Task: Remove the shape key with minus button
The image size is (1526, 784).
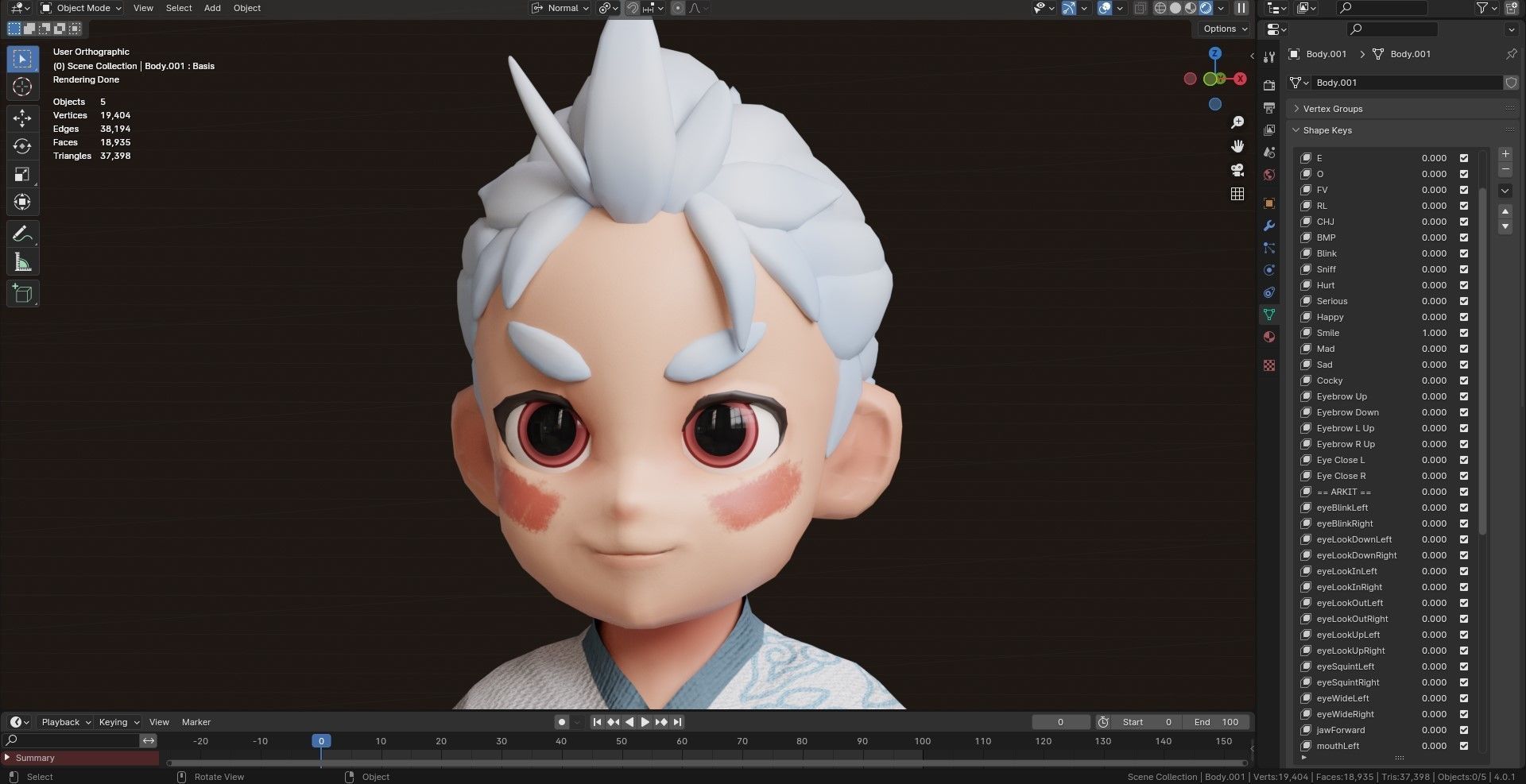Action: pos(1505,170)
